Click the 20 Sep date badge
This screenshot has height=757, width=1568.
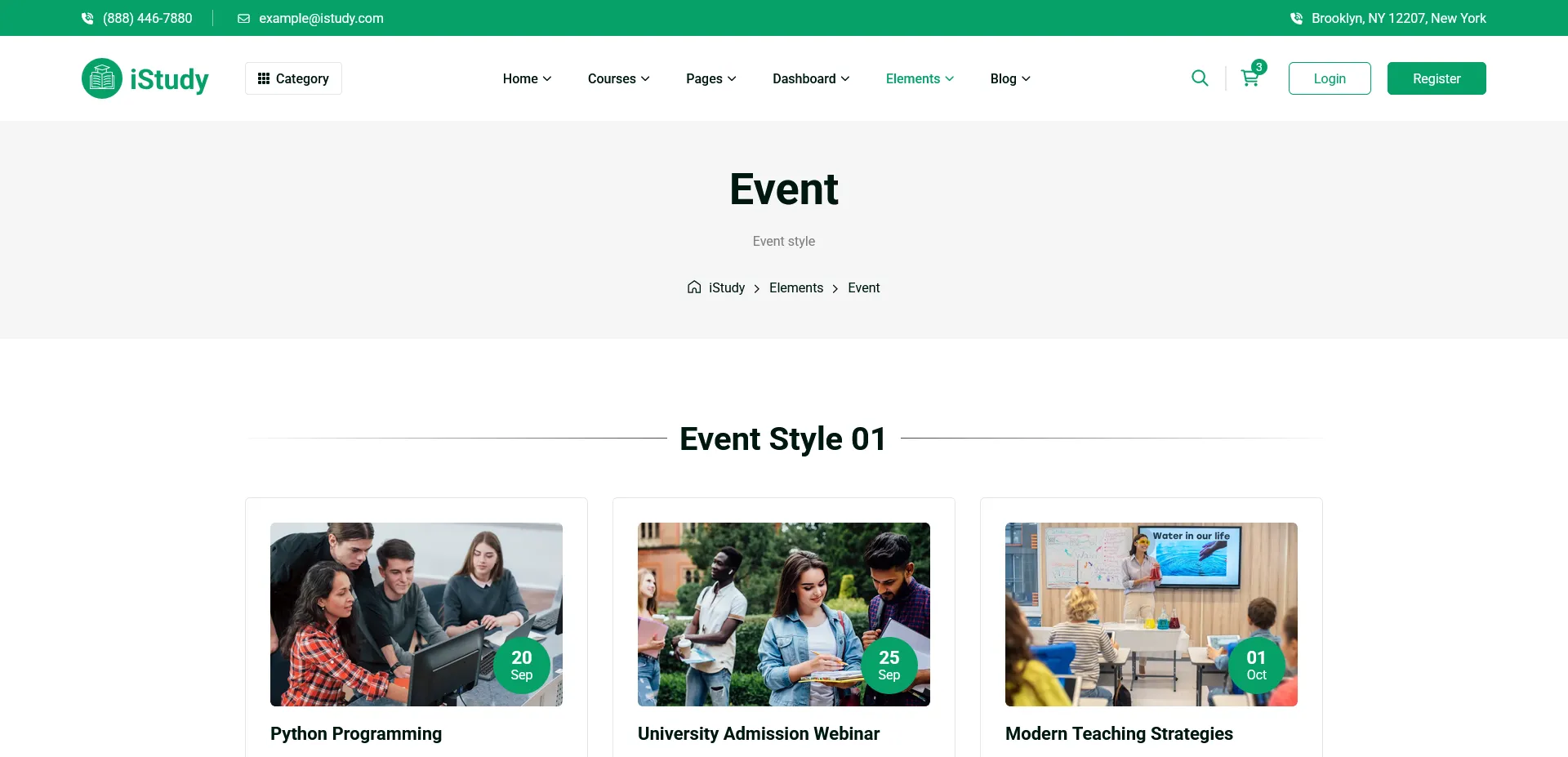(522, 666)
